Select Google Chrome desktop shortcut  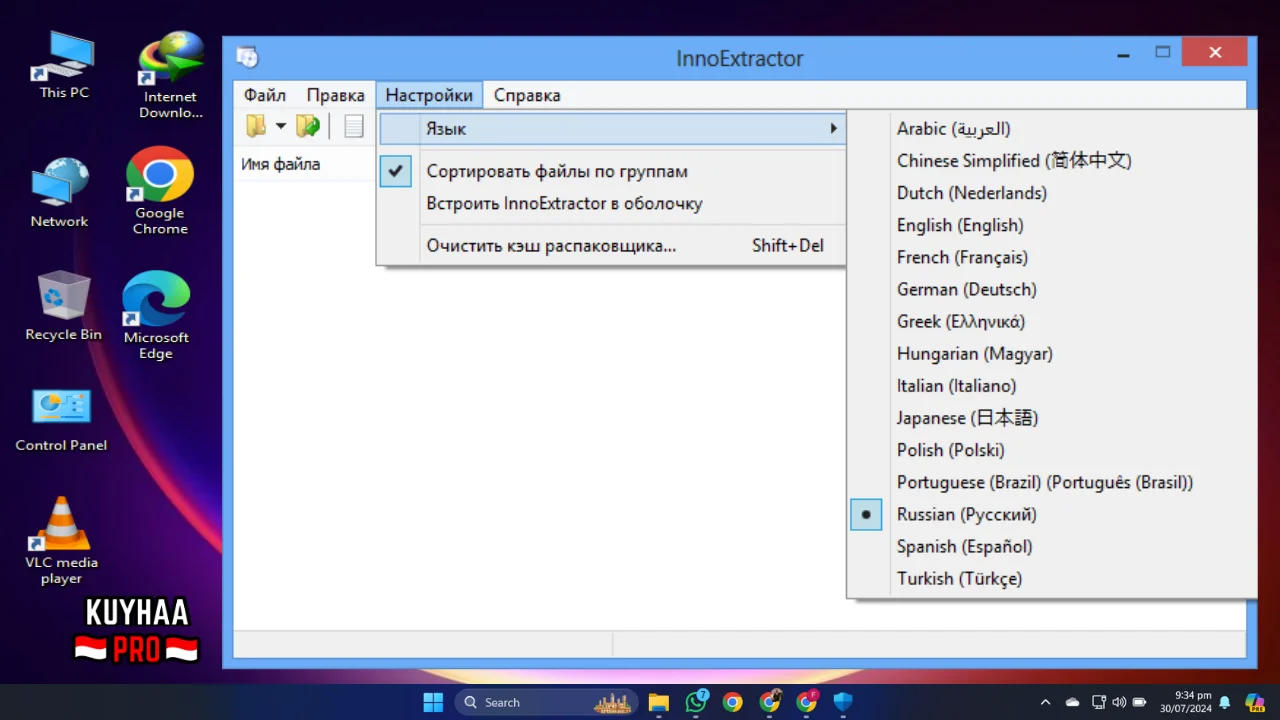click(160, 192)
